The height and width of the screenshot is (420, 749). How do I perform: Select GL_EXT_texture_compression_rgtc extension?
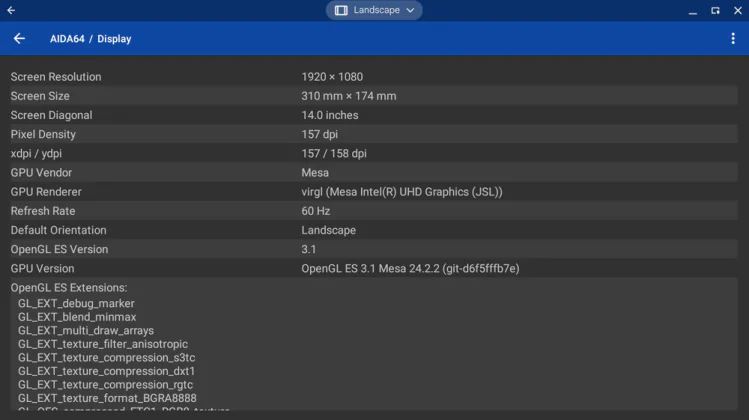[106, 385]
